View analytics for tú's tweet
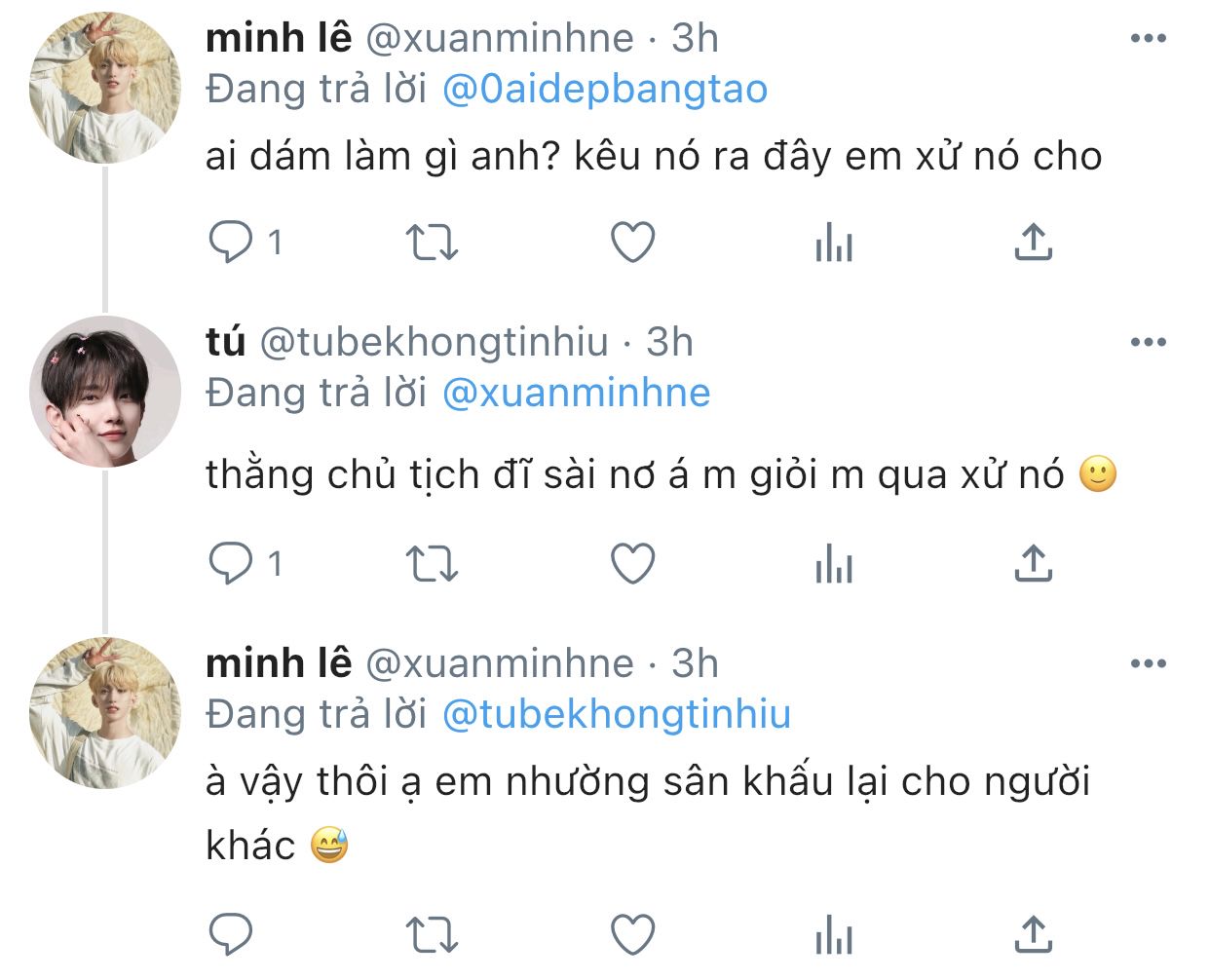1210x980 pixels. point(834,563)
